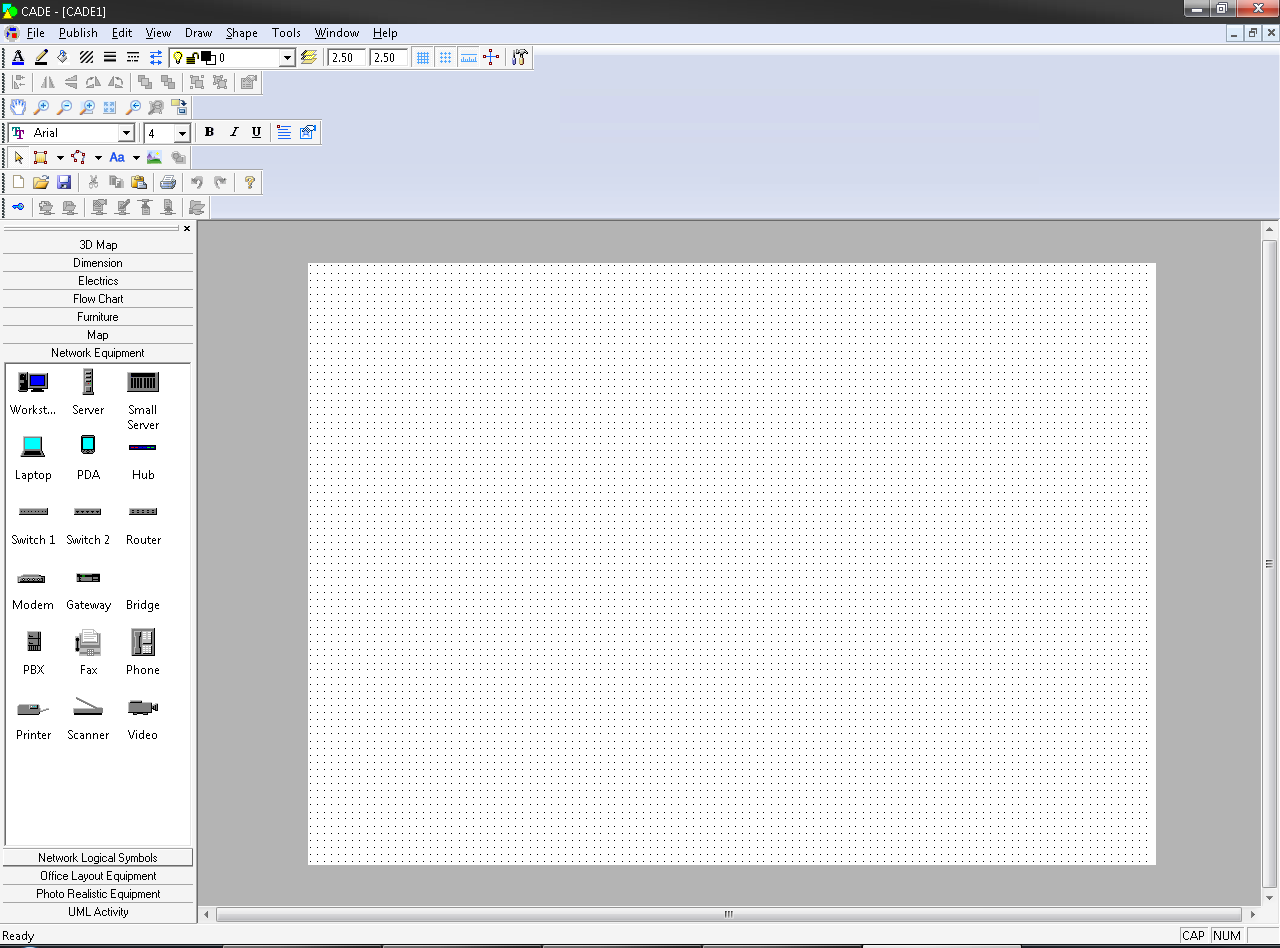Open the Network Logical Symbols category
Screen dimensions: 1280x948
pos(98,858)
